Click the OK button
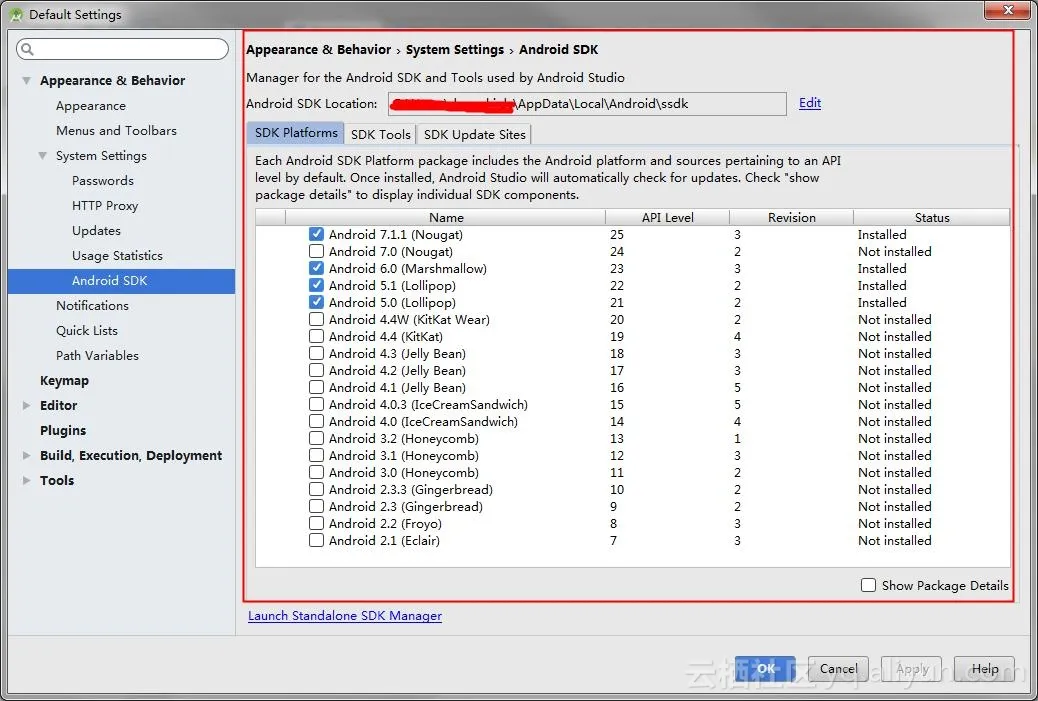The image size is (1038, 701). [765, 669]
